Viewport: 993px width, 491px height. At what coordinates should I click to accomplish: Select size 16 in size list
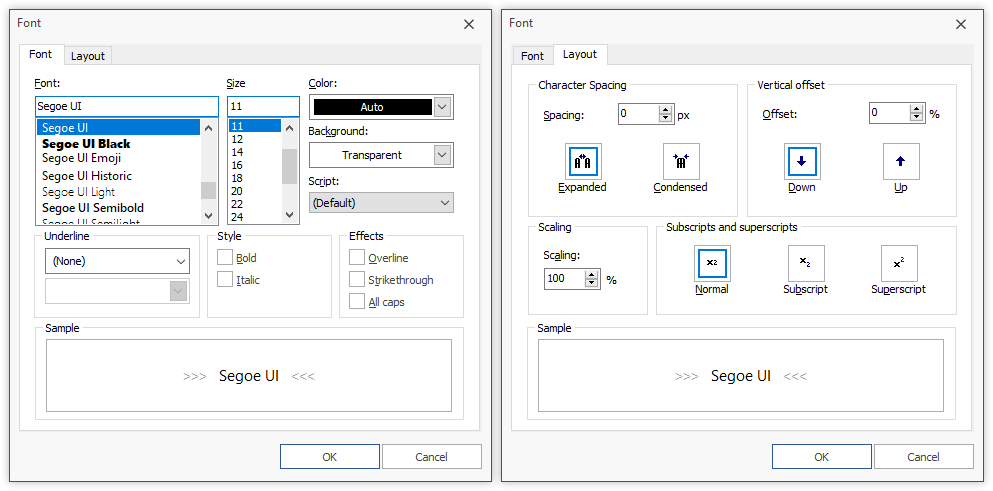point(255,165)
